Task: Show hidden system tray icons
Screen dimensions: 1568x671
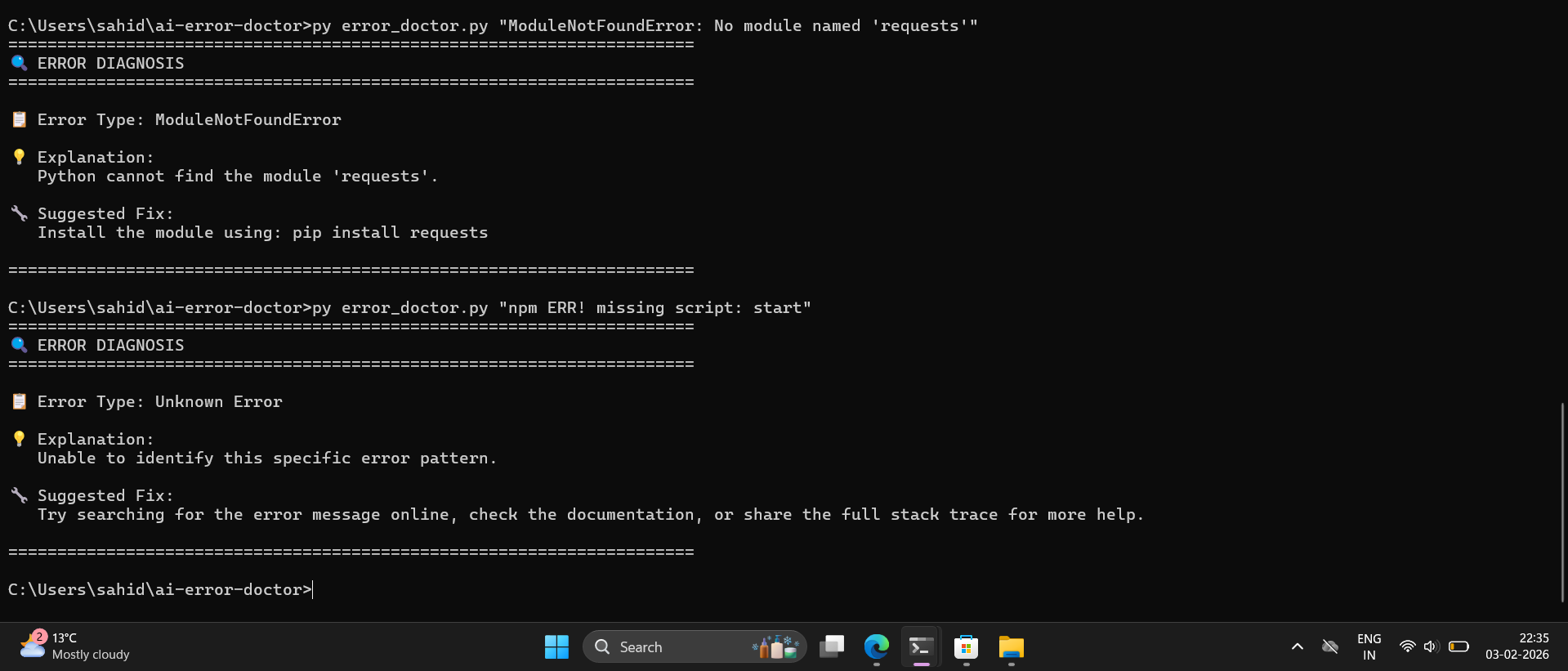Action: [1297, 646]
